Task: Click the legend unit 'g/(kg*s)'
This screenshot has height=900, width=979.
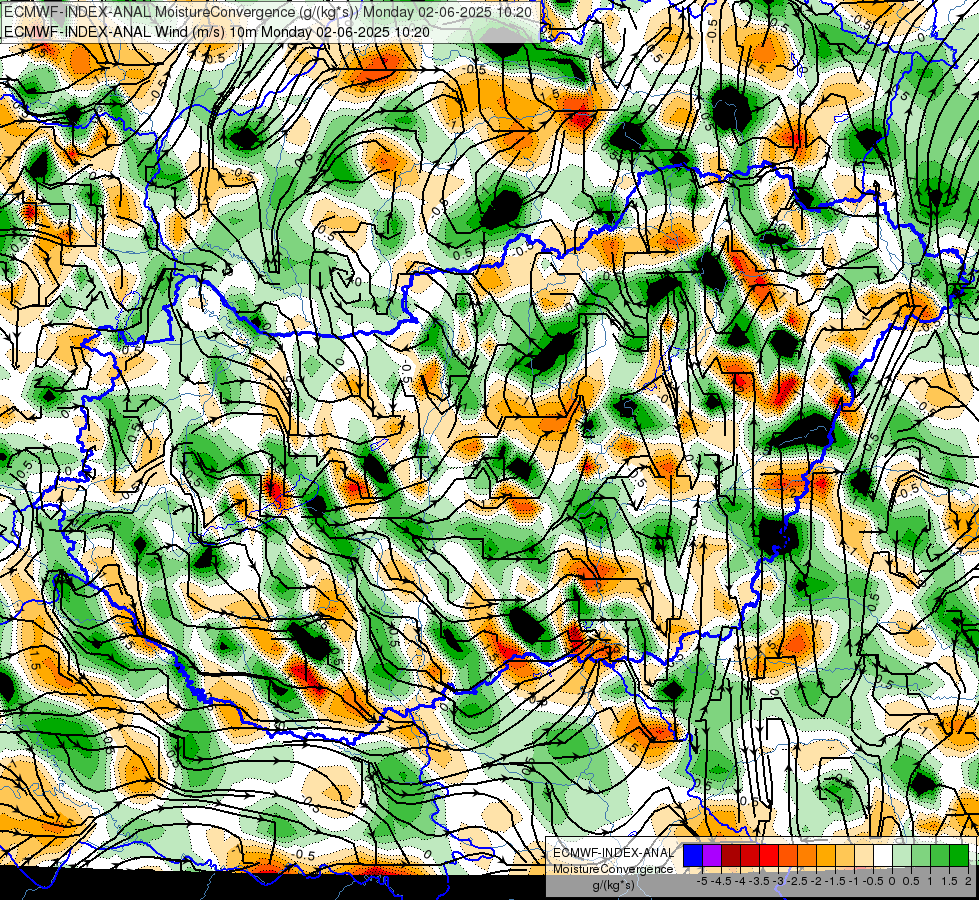Action: tap(613, 885)
